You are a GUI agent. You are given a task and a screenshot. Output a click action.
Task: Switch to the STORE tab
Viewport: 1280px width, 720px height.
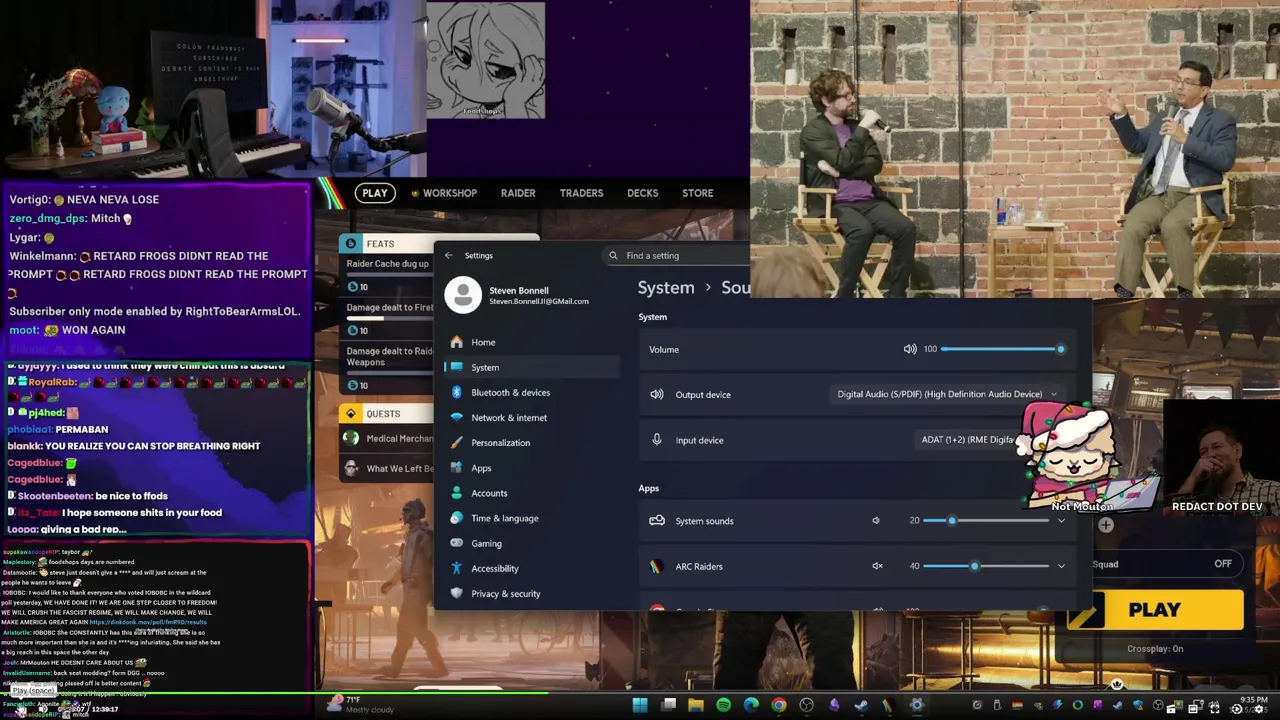697,193
